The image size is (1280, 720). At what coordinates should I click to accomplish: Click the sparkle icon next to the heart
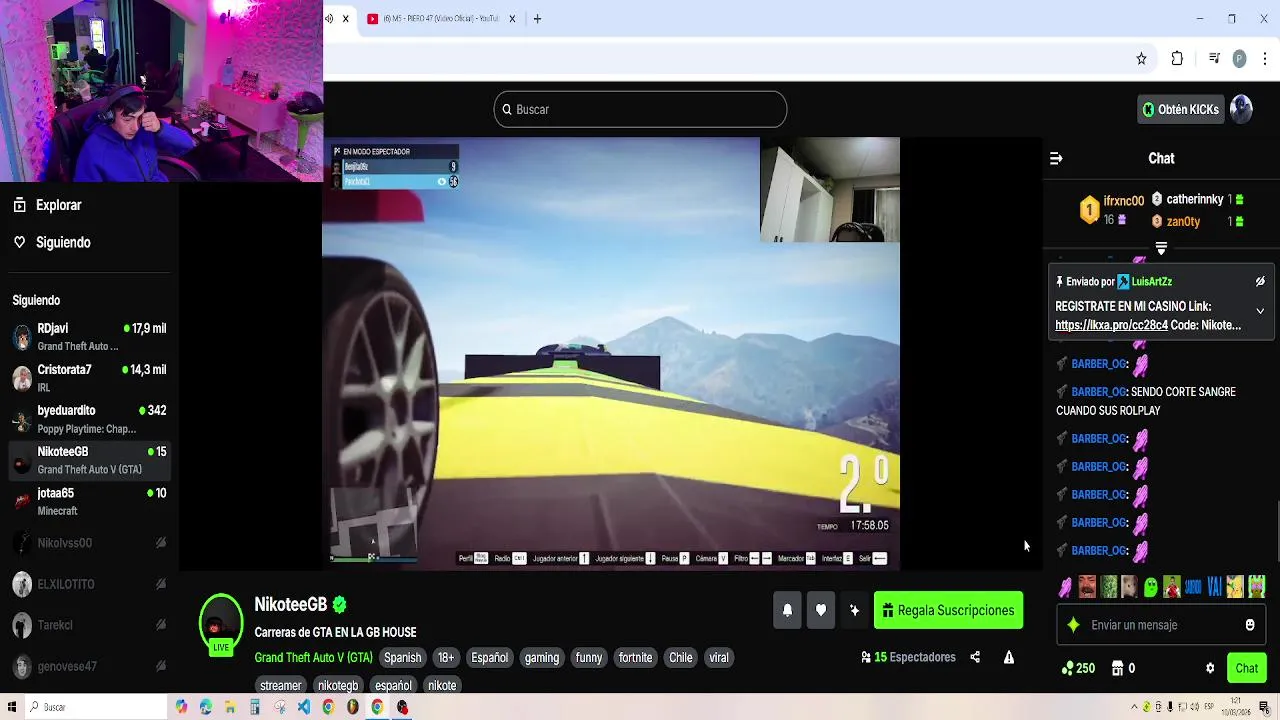pos(855,610)
